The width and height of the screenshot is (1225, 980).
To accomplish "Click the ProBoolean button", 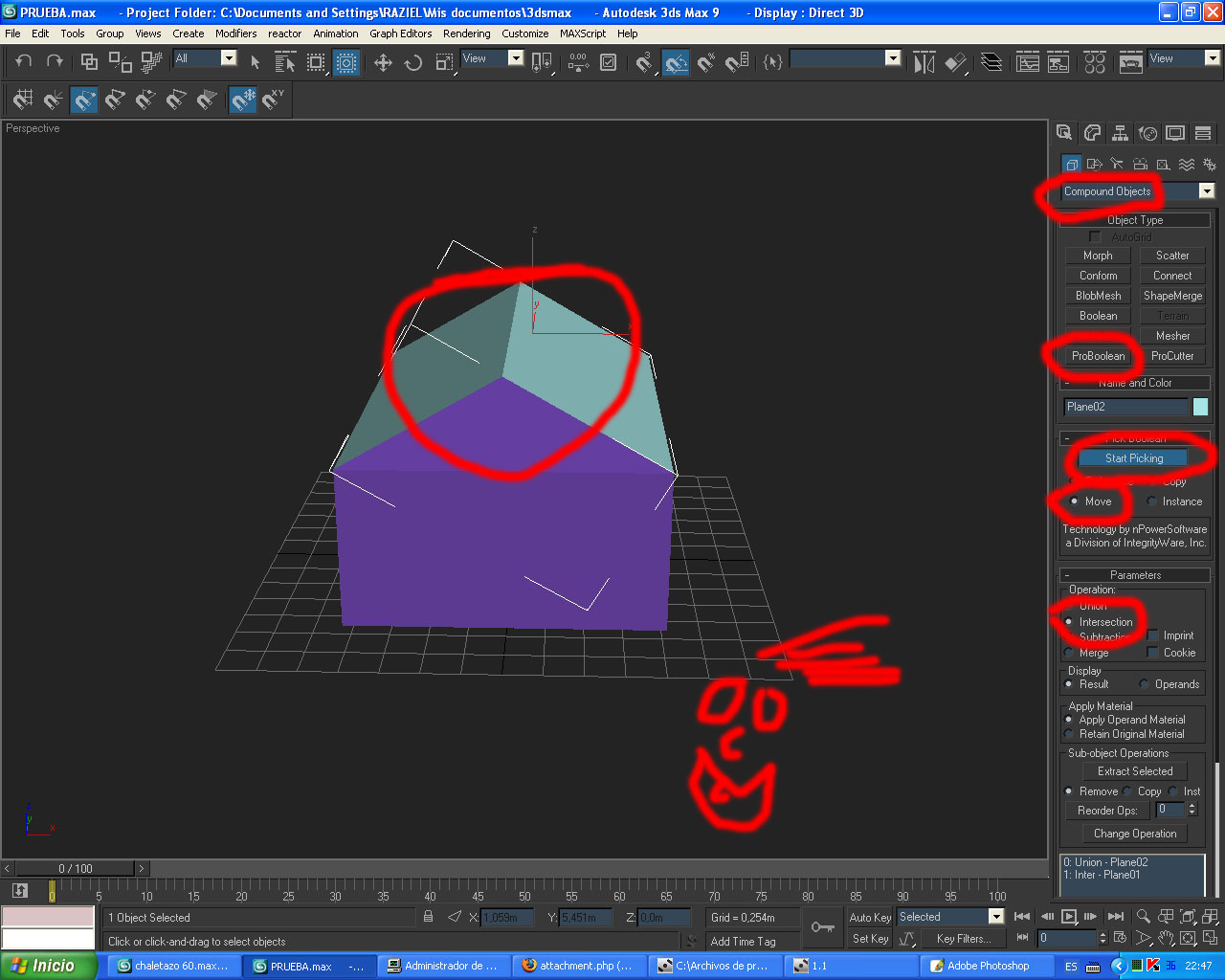I will tap(1099, 356).
